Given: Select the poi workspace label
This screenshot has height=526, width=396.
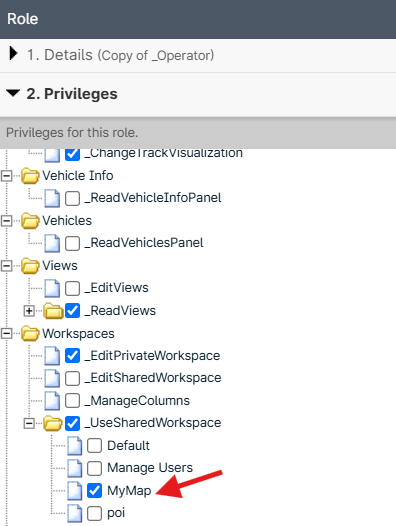Looking at the screenshot, I should pyautogui.click(x=116, y=513).
